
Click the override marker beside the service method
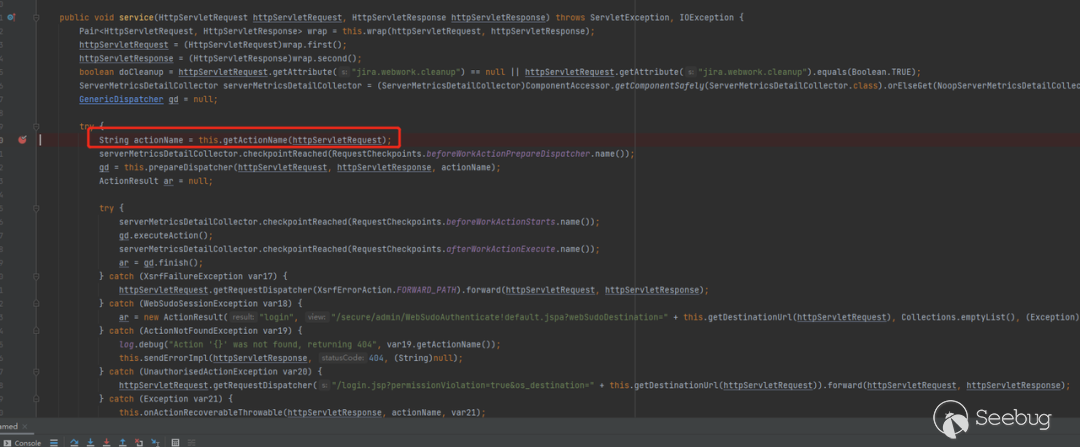pos(10,17)
